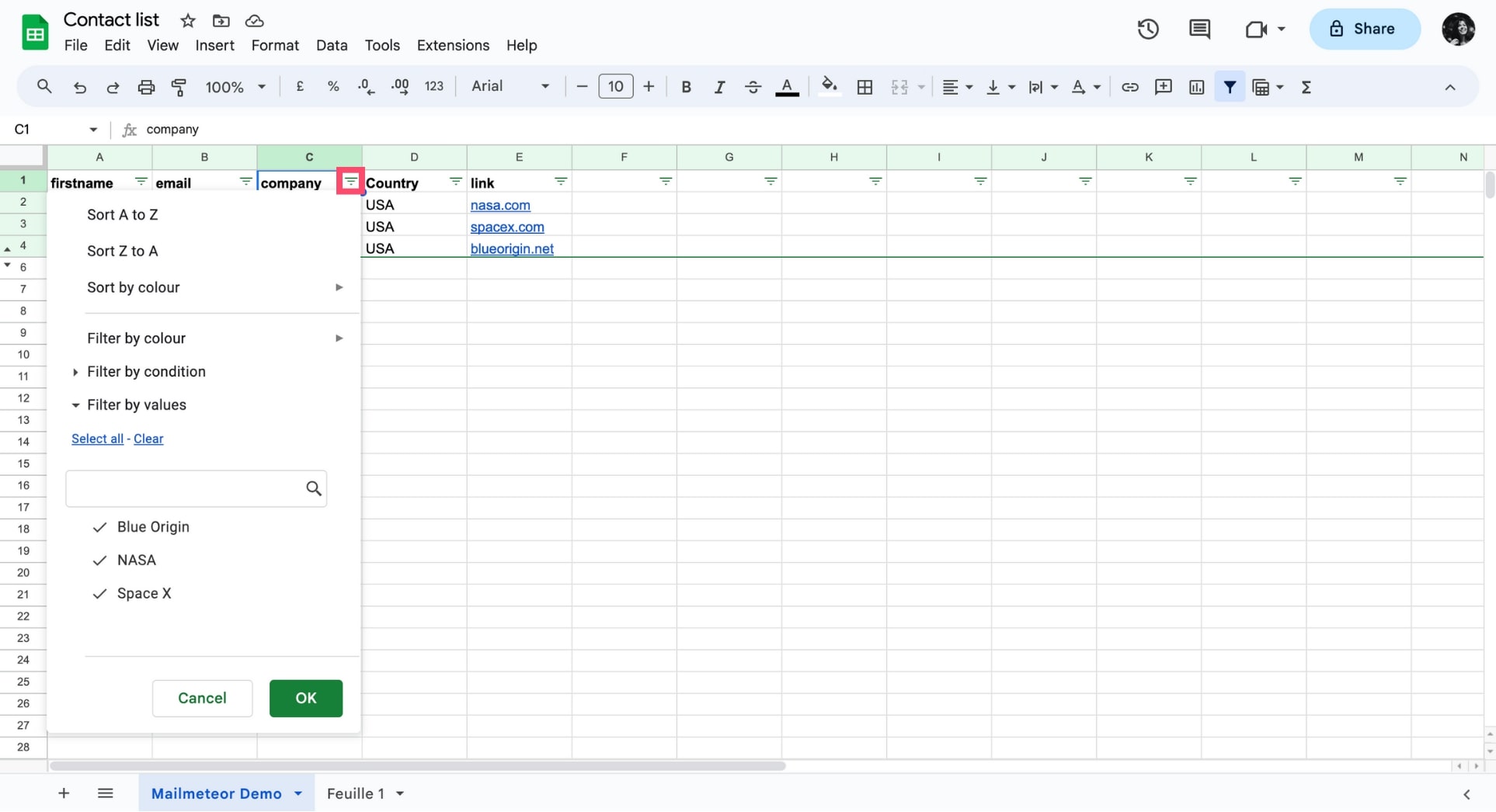The height and width of the screenshot is (812, 1496).
Task: Start a video call camera icon
Action: tap(1256, 29)
